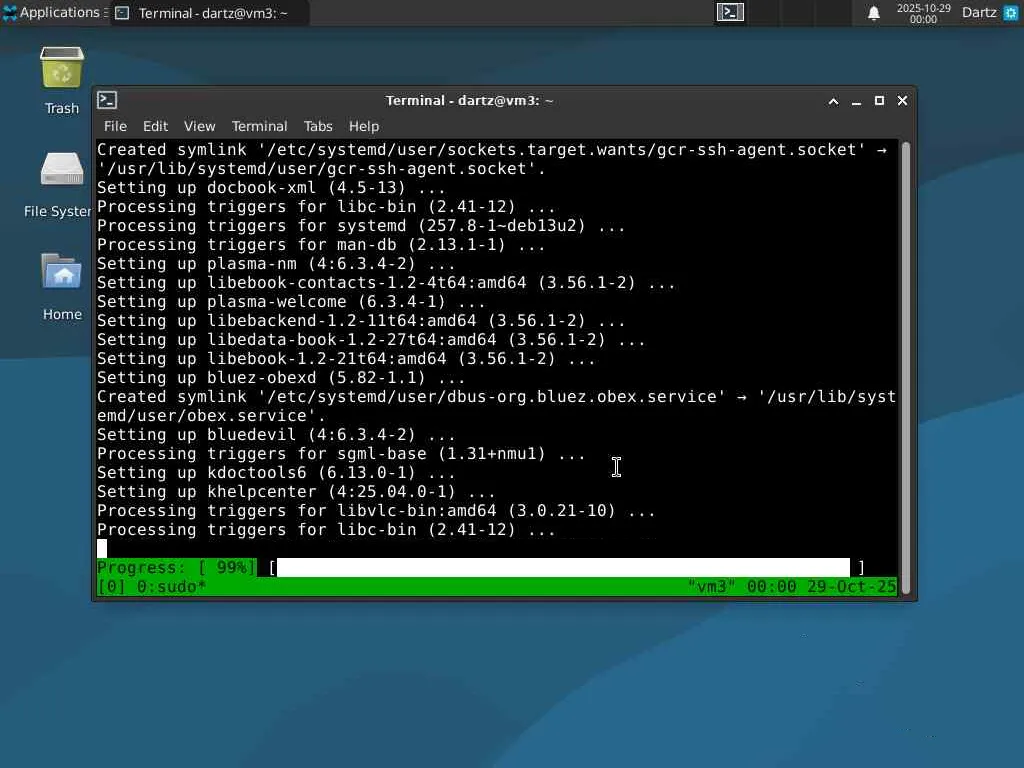
Task: Click the line 'Setting up plasma-welcome'
Action: tap(291, 302)
